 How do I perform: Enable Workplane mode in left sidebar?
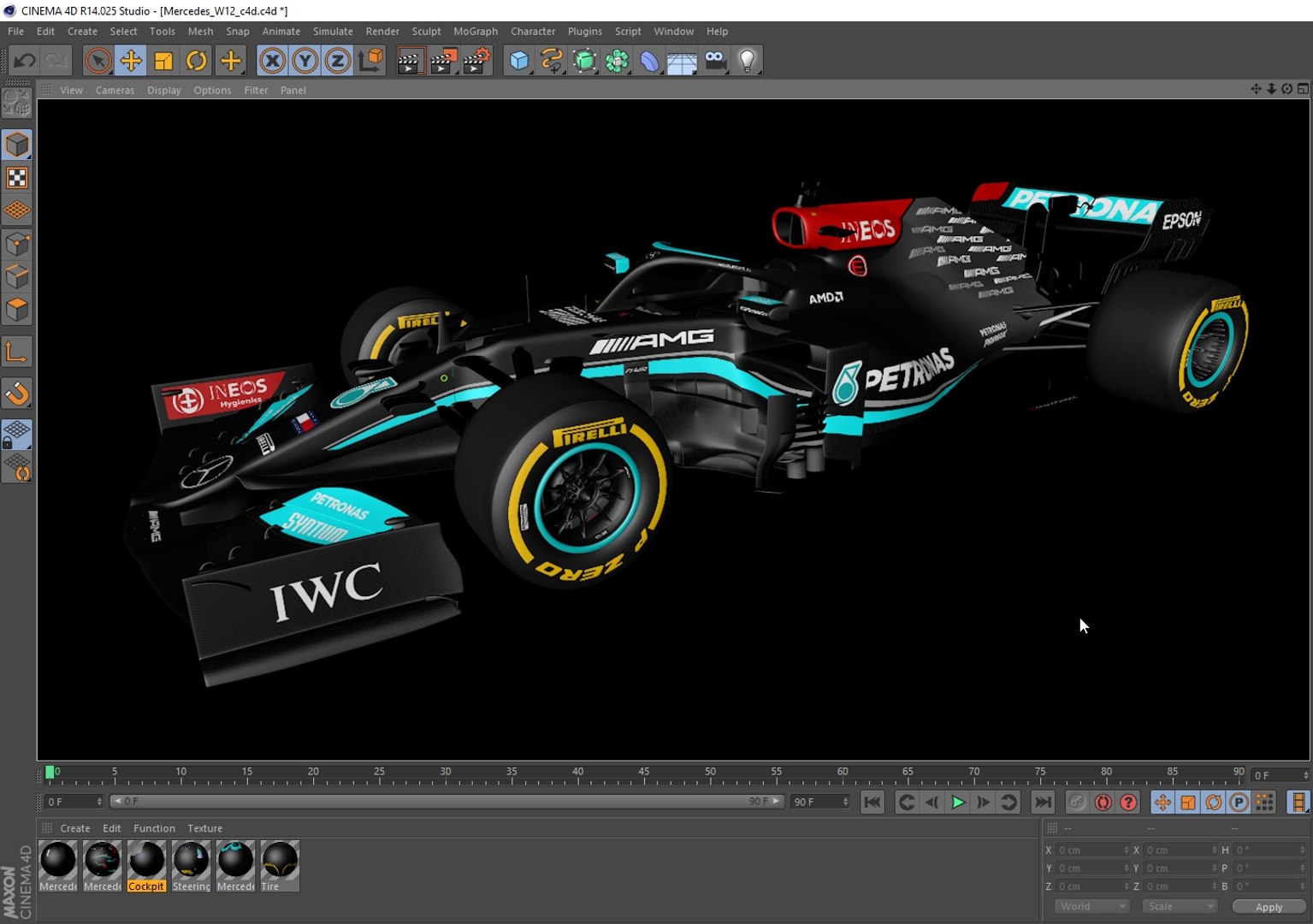pyautogui.click(x=17, y=210)
